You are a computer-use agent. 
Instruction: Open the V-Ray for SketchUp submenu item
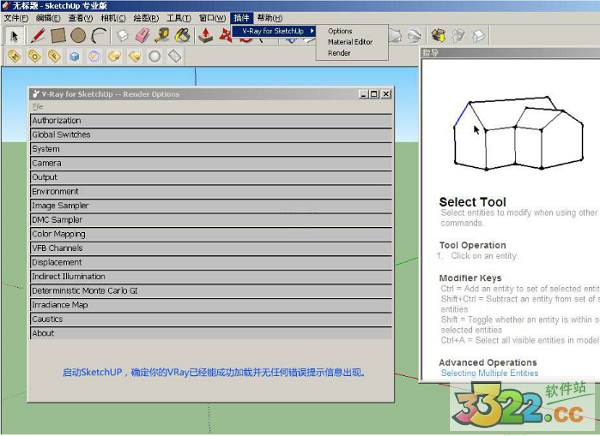tap(274, 31)
